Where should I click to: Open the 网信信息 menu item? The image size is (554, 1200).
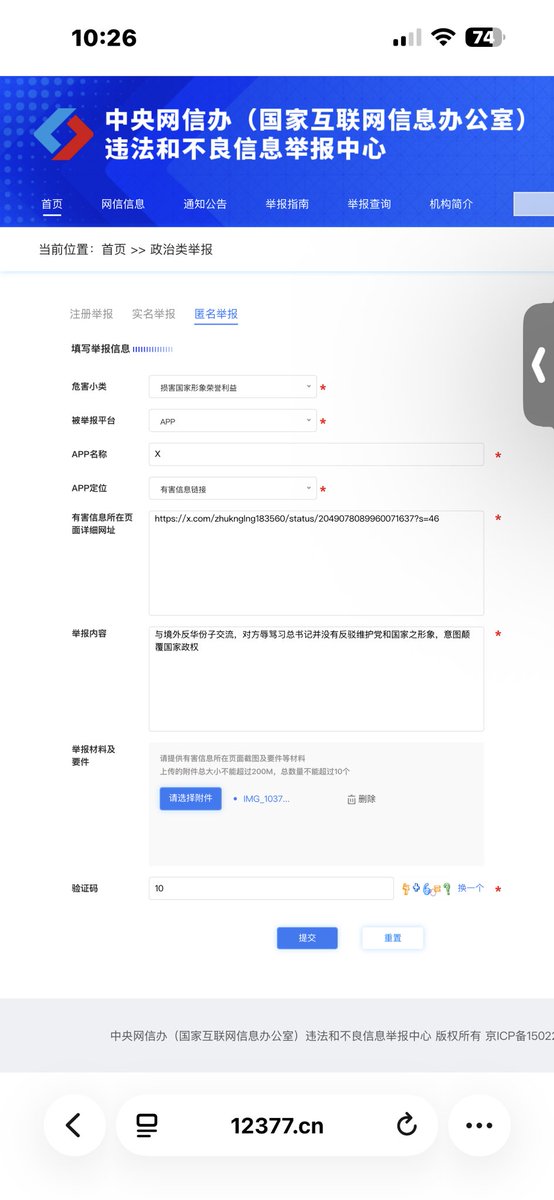[x=123, y=204]
